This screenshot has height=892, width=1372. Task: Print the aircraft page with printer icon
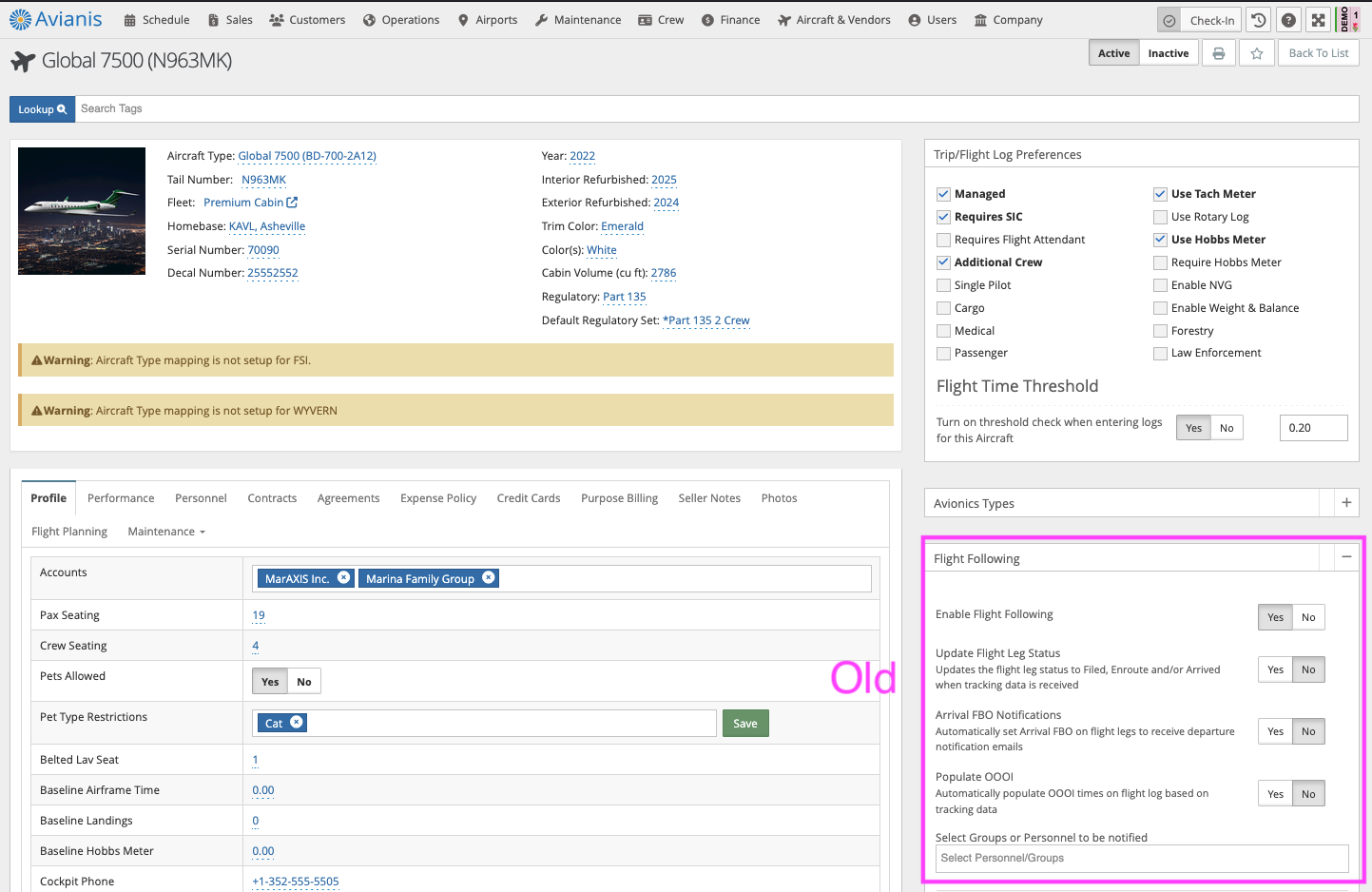point(1219,53)
